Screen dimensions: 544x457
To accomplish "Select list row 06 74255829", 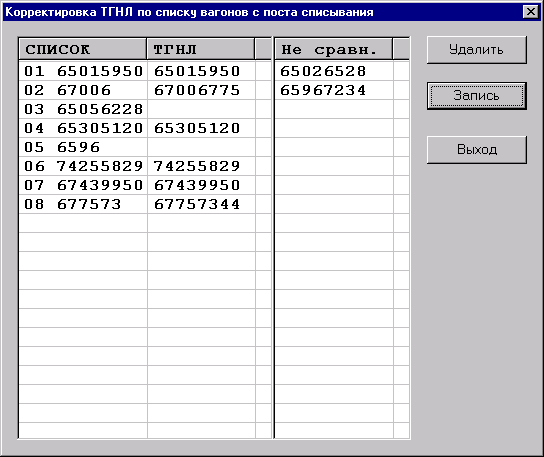I will [83, 166].
